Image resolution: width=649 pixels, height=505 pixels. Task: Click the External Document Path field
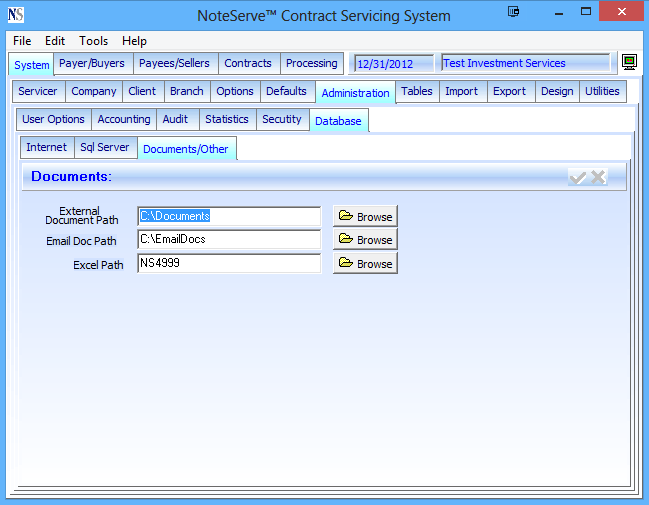[228, 216]
